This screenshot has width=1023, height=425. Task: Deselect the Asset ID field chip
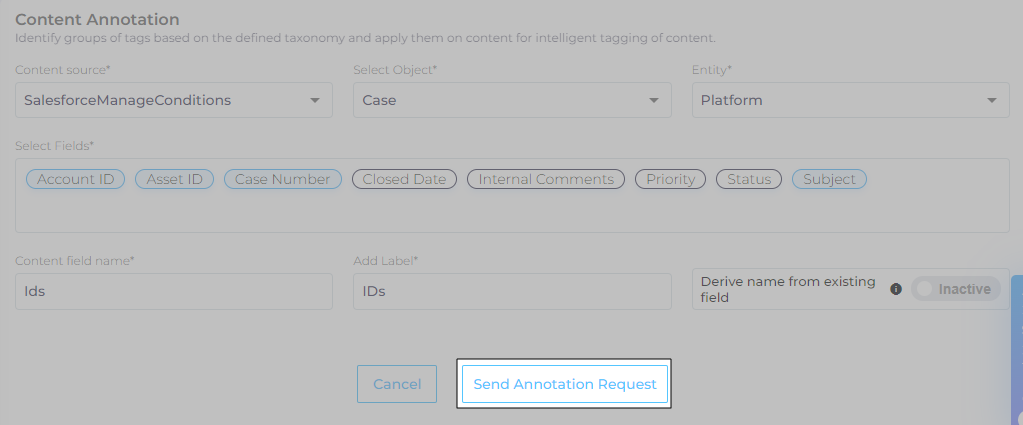point(174,179)
